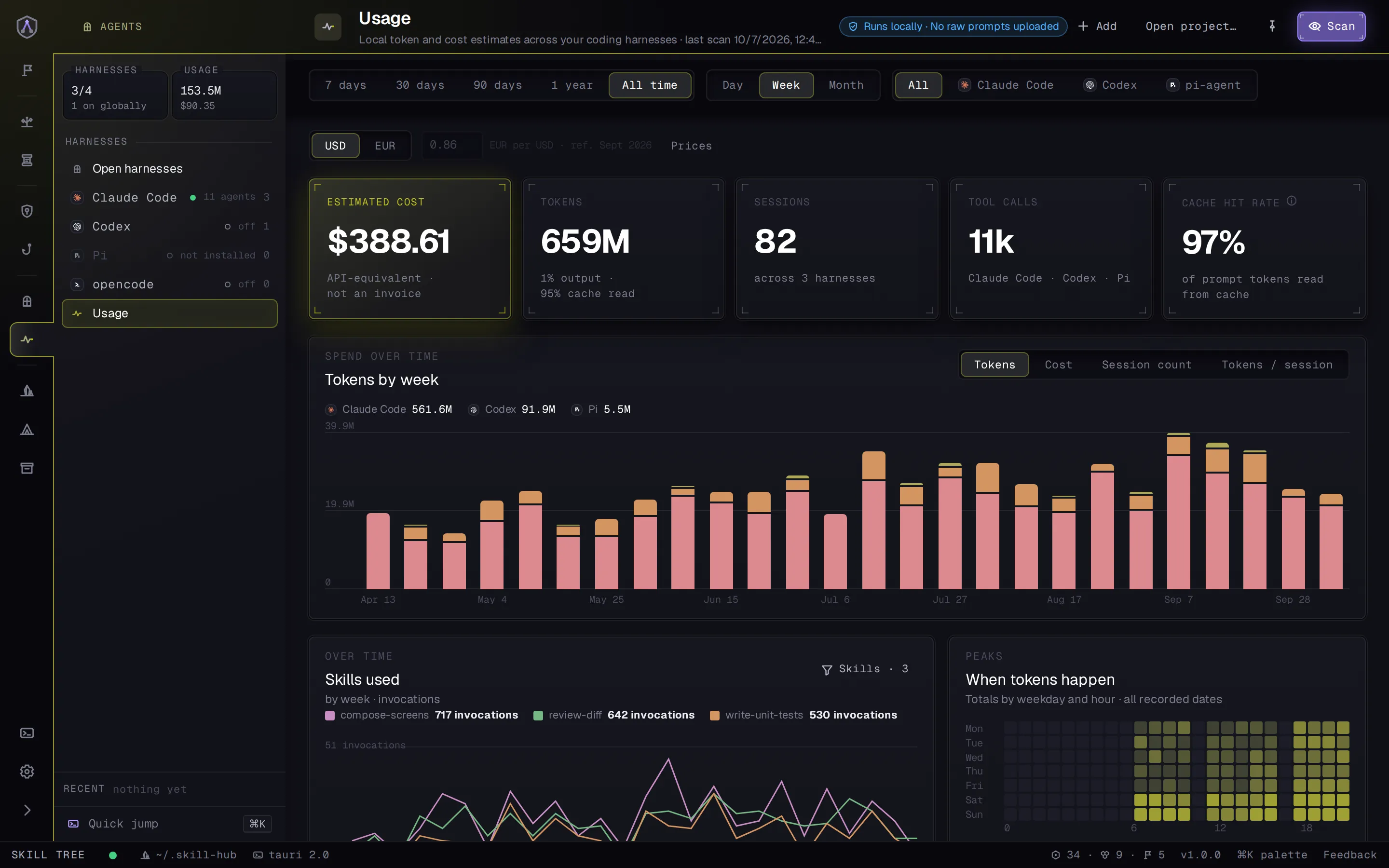
Task: Filter usage by pi-agent
Action: pos(1204,85)
